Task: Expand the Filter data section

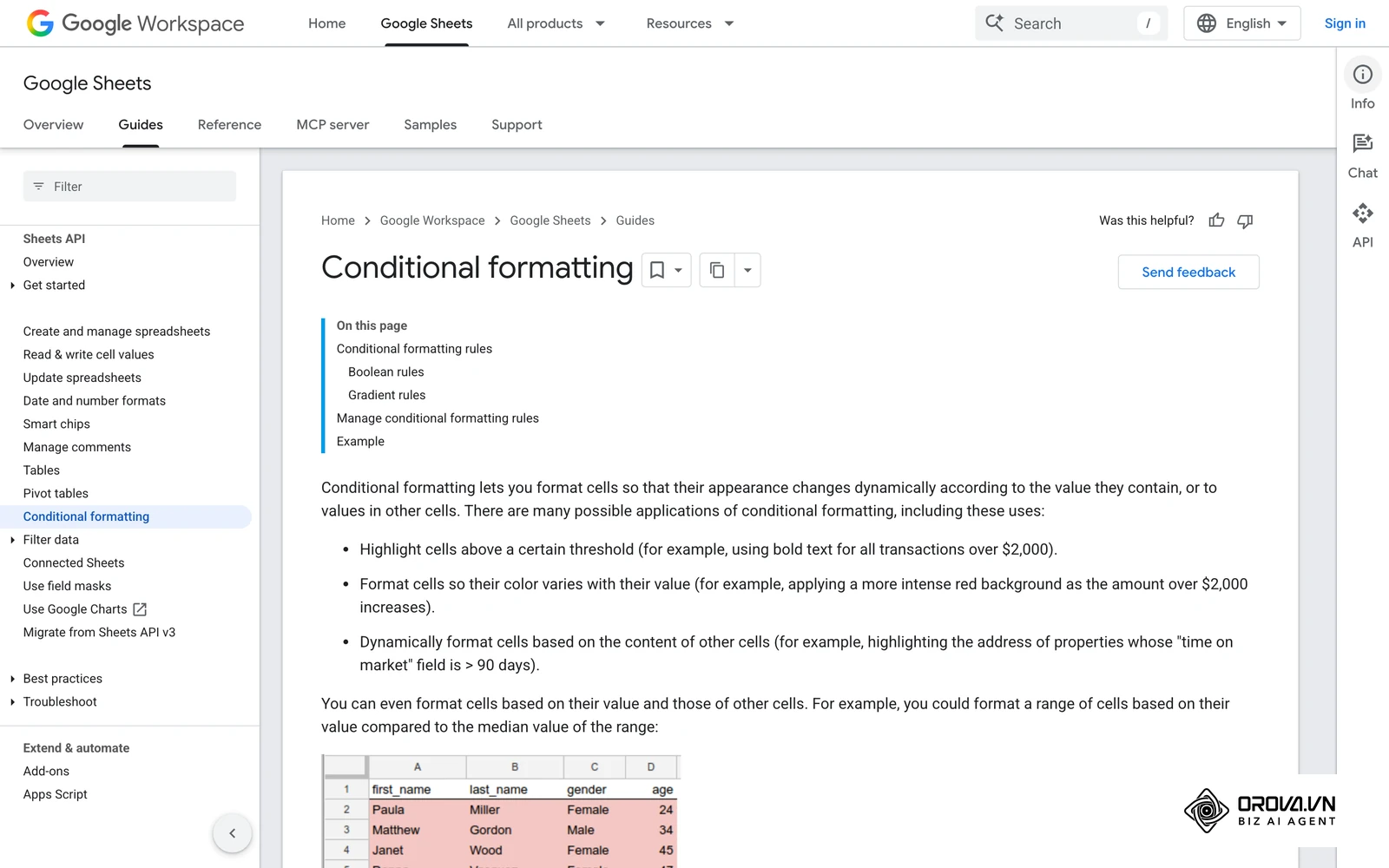Action: (x=12, y=540)
